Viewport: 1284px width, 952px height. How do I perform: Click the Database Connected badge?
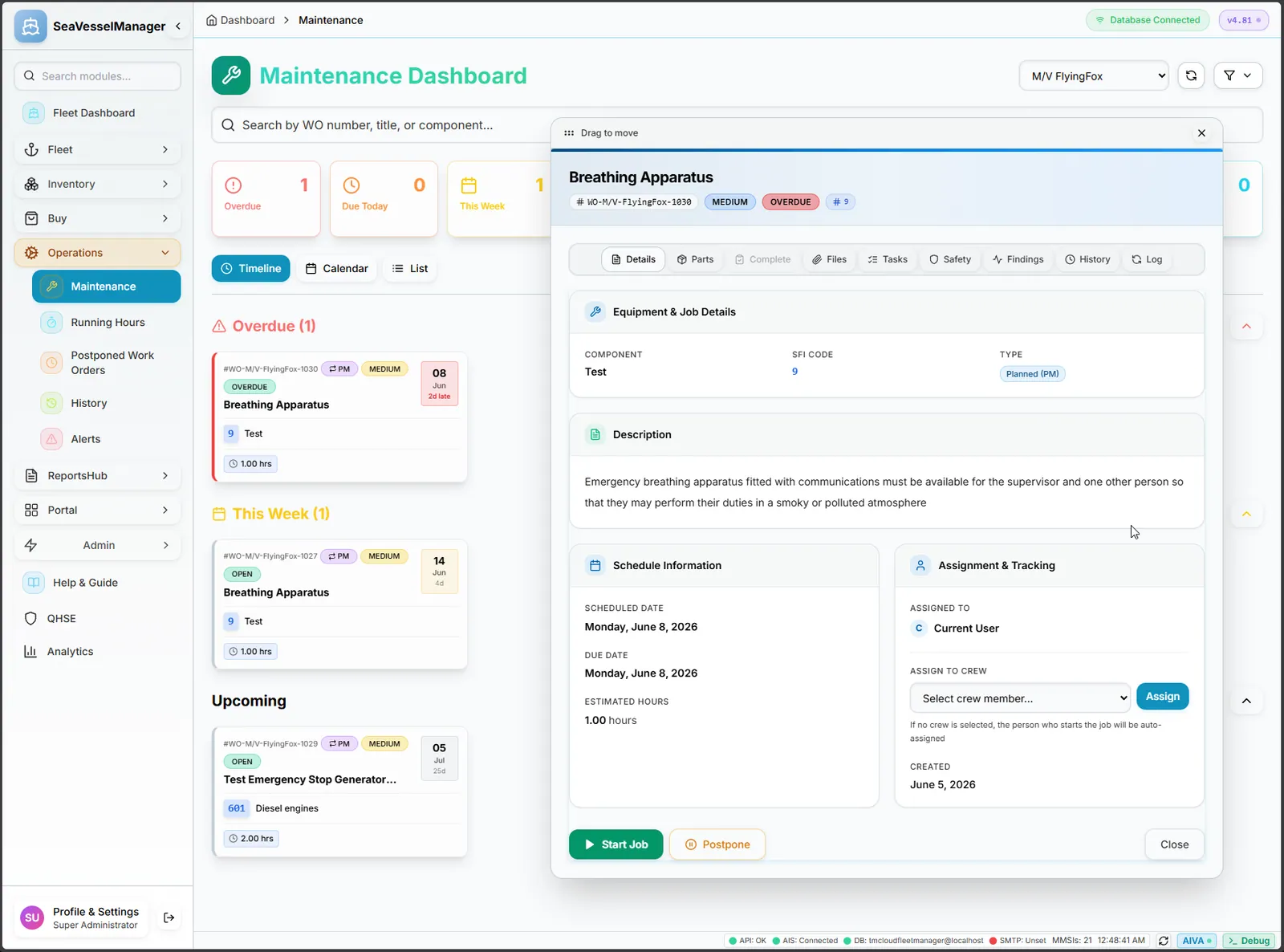point(1148,20)
